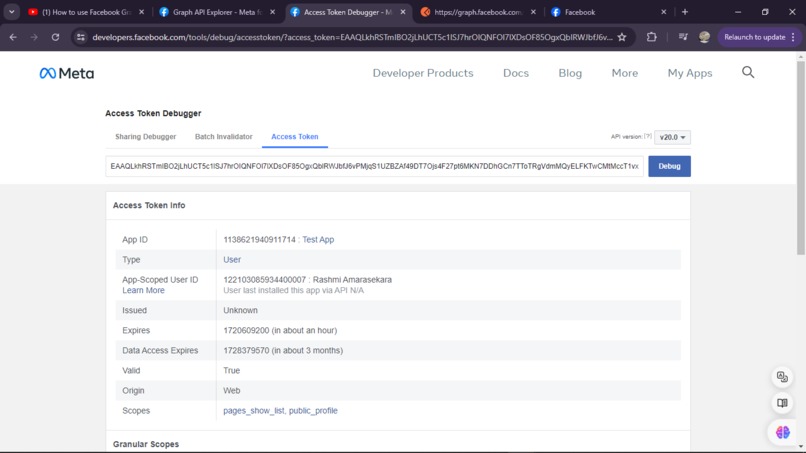The width and height of the screenshot is (806, 453).
Task: Go back to previous page
Action: coord(13,37)
